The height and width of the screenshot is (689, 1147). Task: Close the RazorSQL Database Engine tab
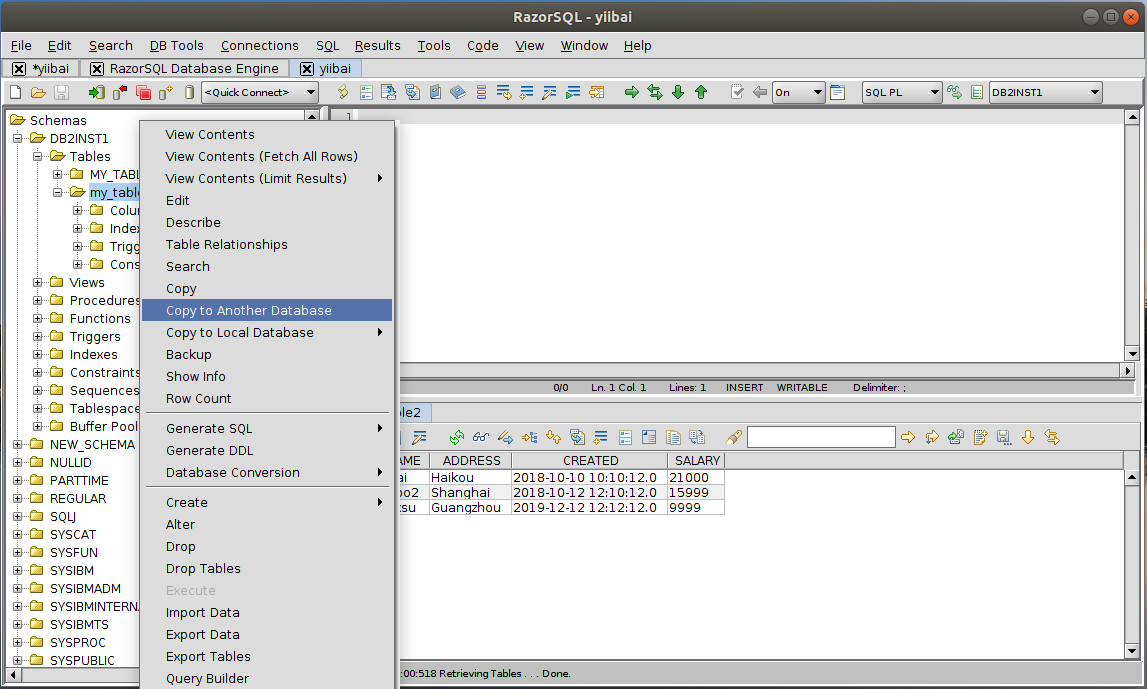coord(97,69)
